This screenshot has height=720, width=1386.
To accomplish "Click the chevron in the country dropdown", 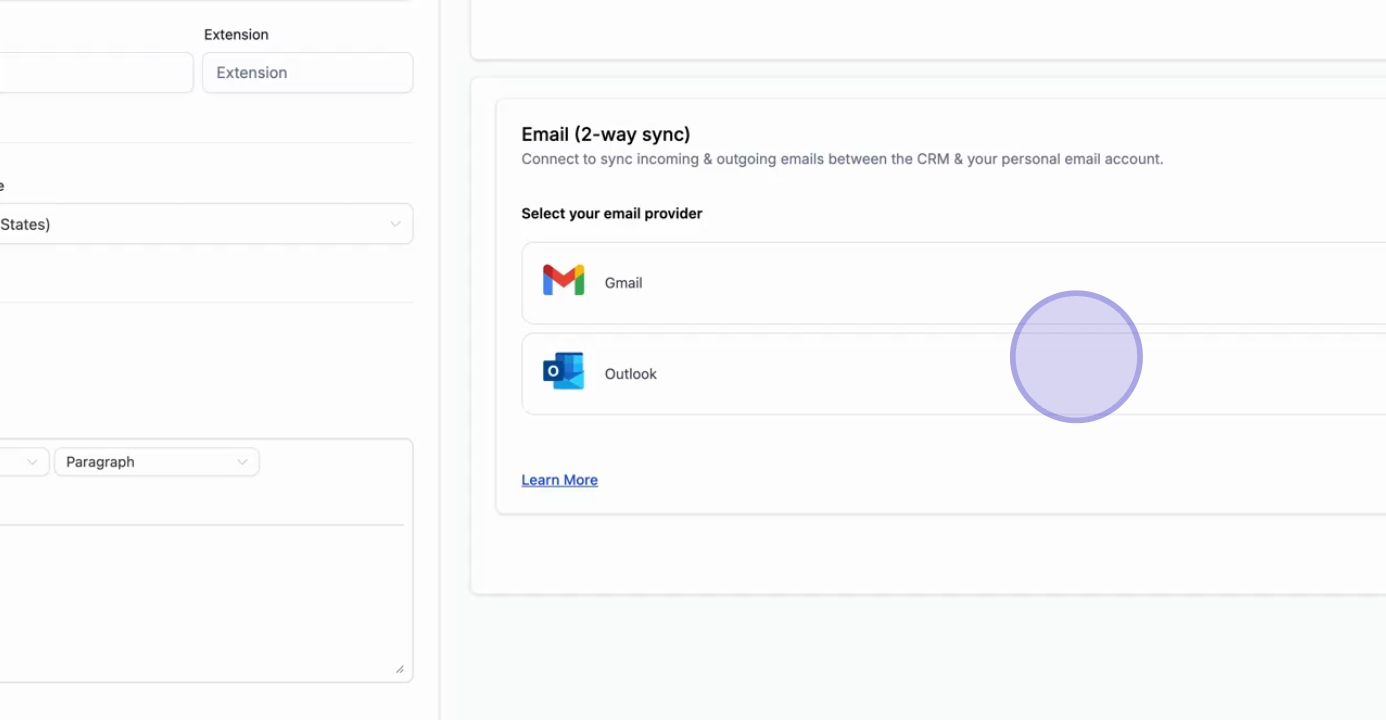I will click(x=395, y=224).
